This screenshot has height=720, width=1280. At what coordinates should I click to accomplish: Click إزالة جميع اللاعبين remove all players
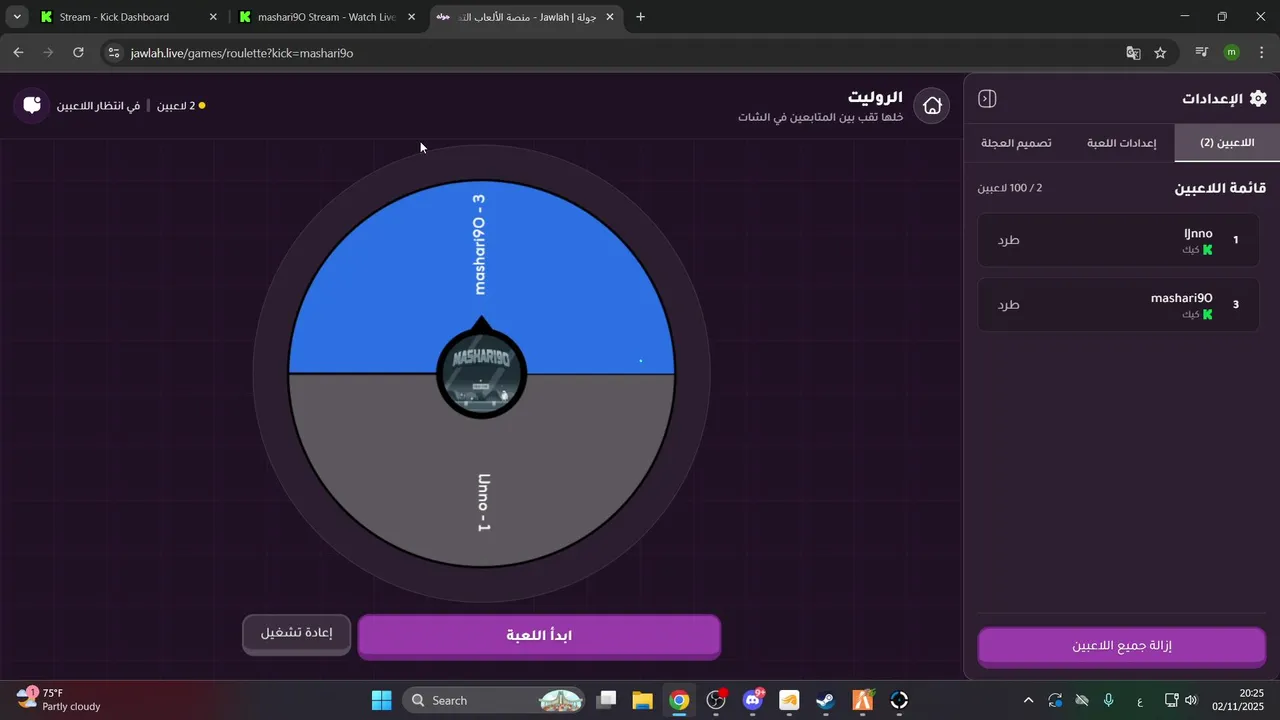click(1122, 646)
